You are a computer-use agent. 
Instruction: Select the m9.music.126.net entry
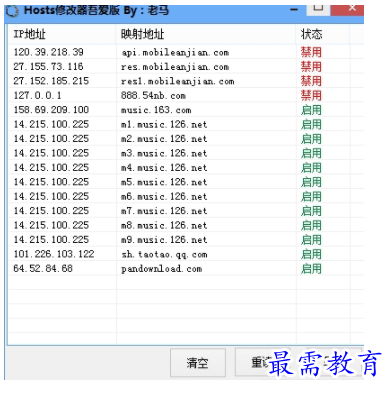coord(164,240)
